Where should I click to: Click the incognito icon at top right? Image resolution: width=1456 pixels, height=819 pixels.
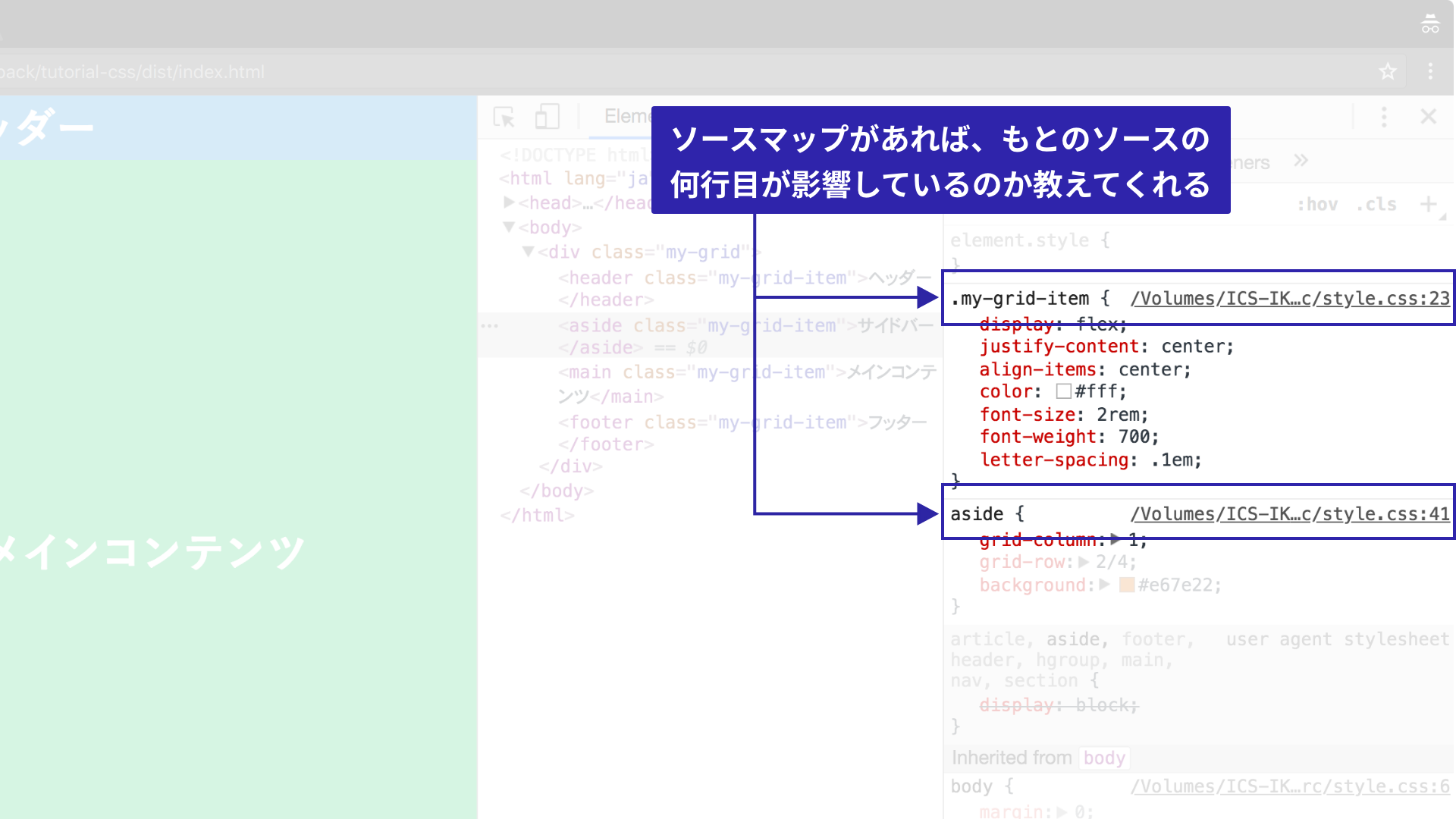coord(1429,24)
